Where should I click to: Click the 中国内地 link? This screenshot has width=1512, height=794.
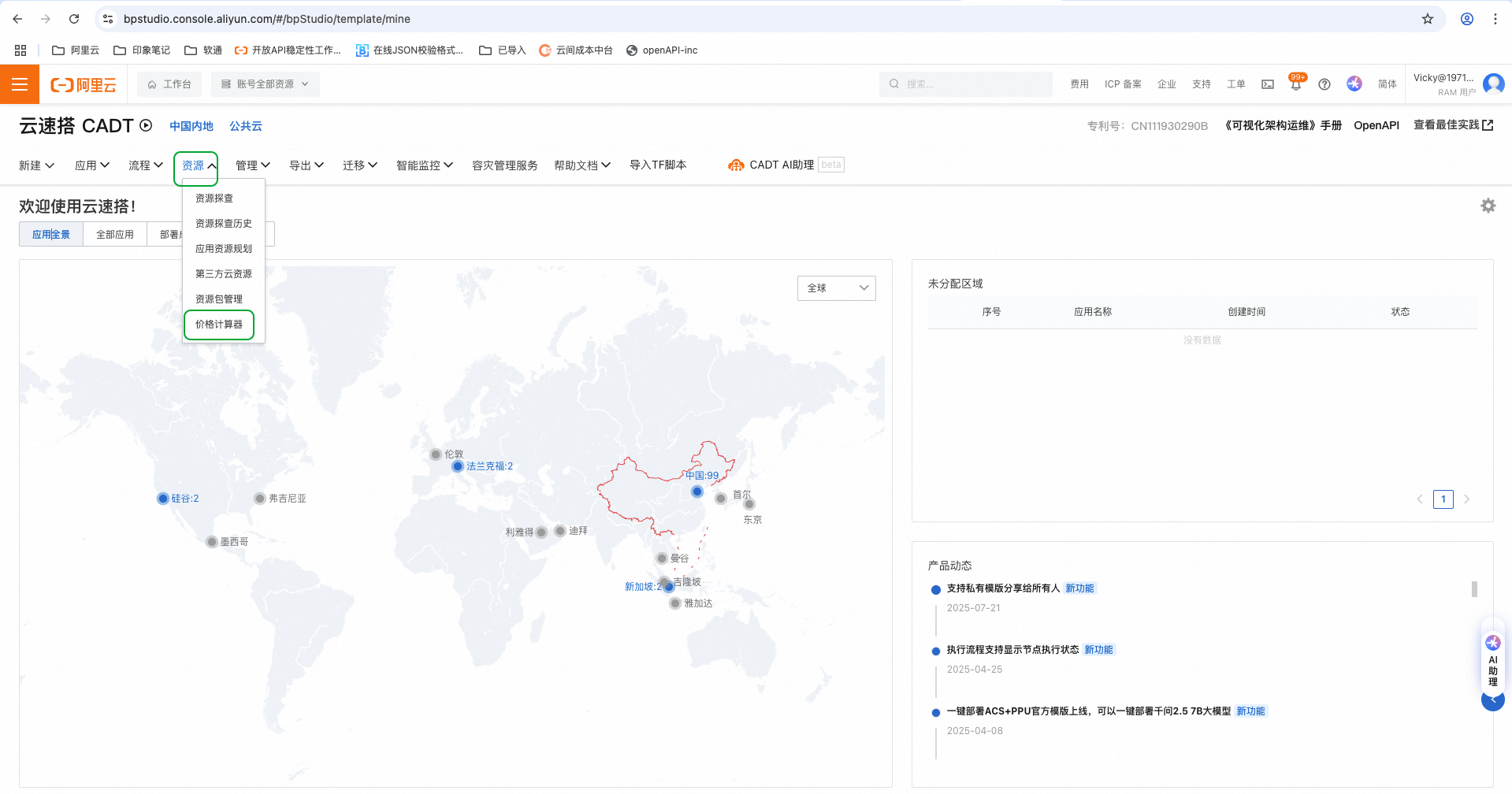click(191, 126)
